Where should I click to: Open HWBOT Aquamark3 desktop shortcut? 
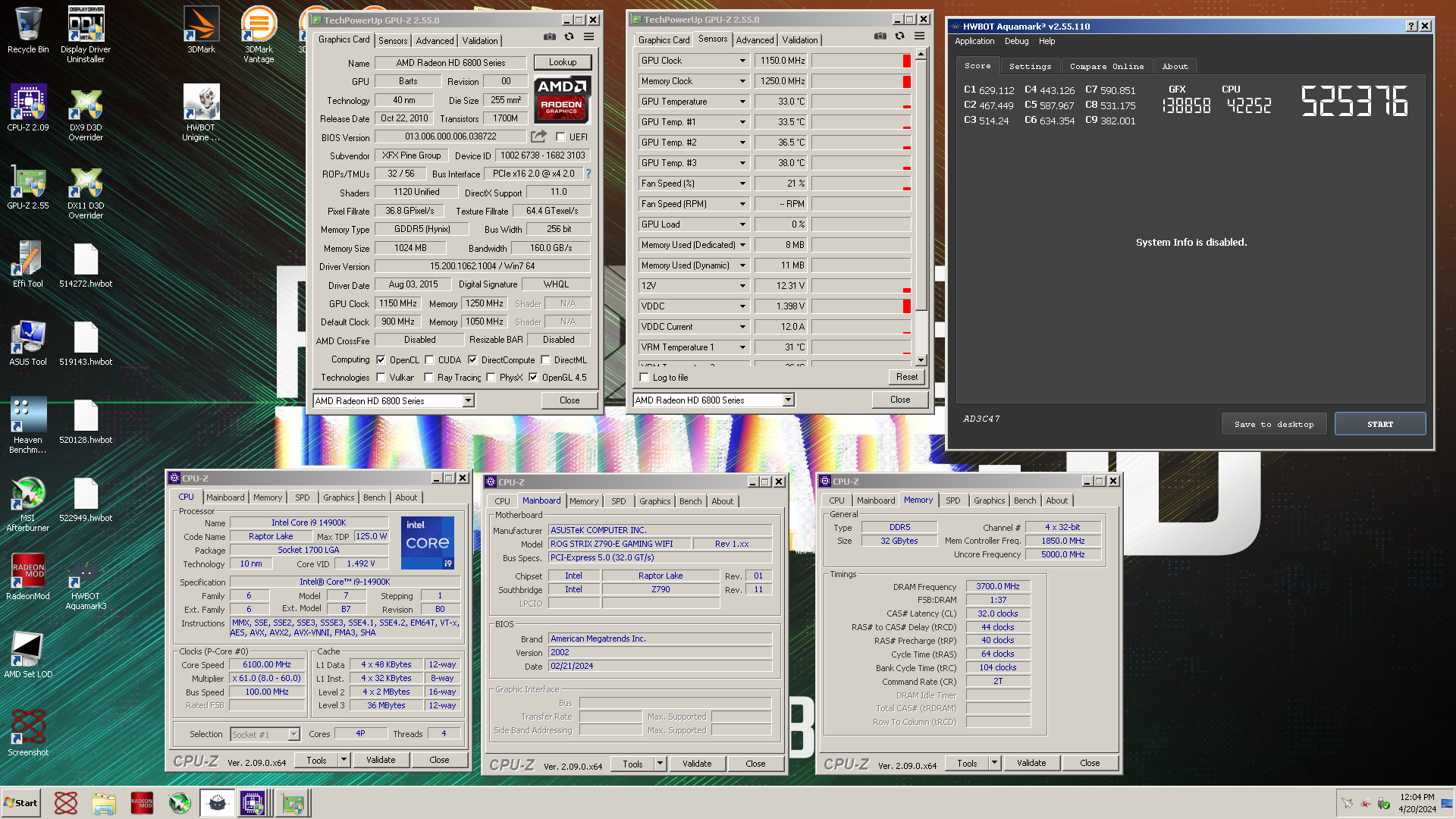(x=86, y=584)
